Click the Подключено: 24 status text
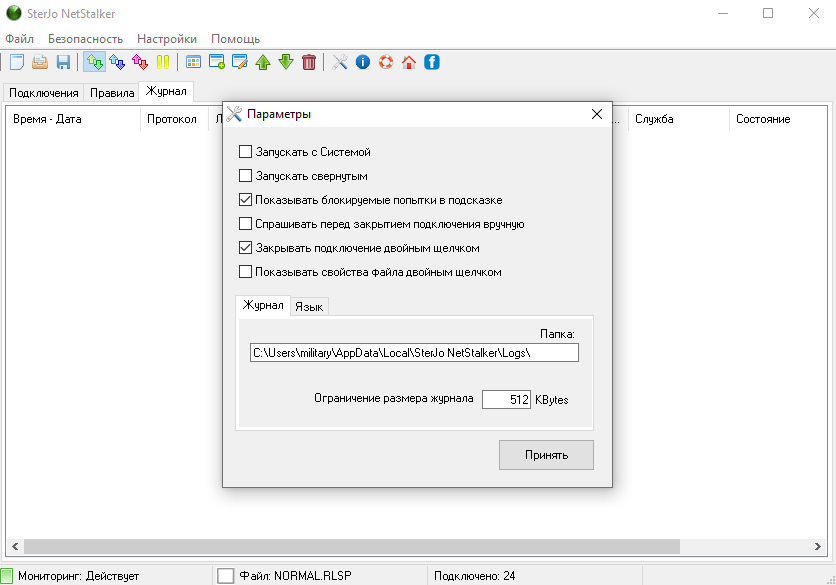Screen dimensions: 836x585 pyautogui.click(x=475, y=576)
